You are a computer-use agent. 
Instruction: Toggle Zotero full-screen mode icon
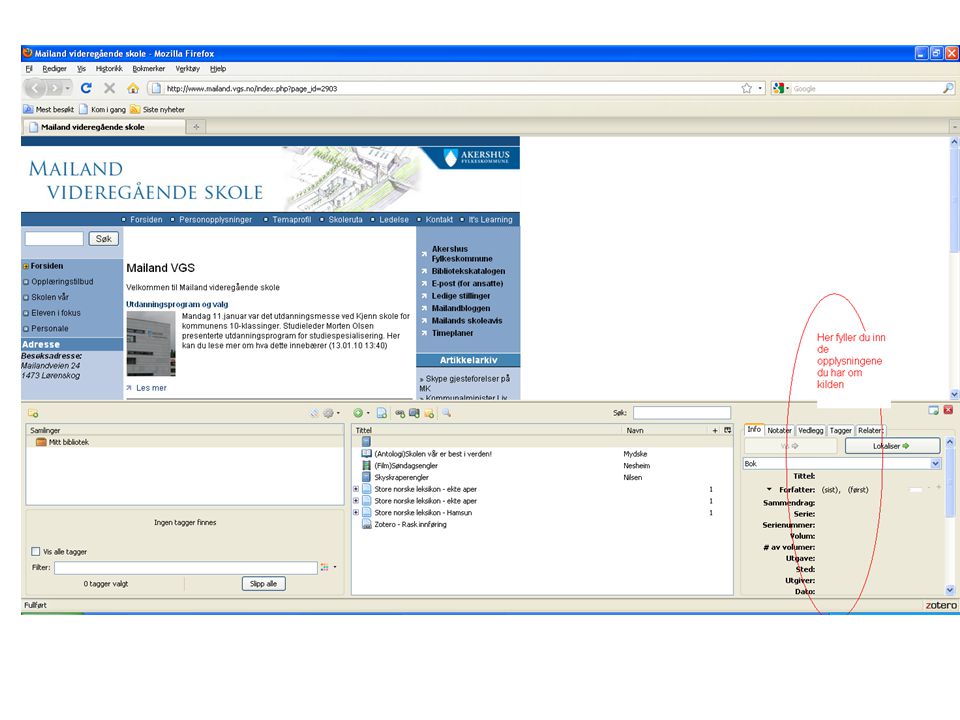point(933,410)
